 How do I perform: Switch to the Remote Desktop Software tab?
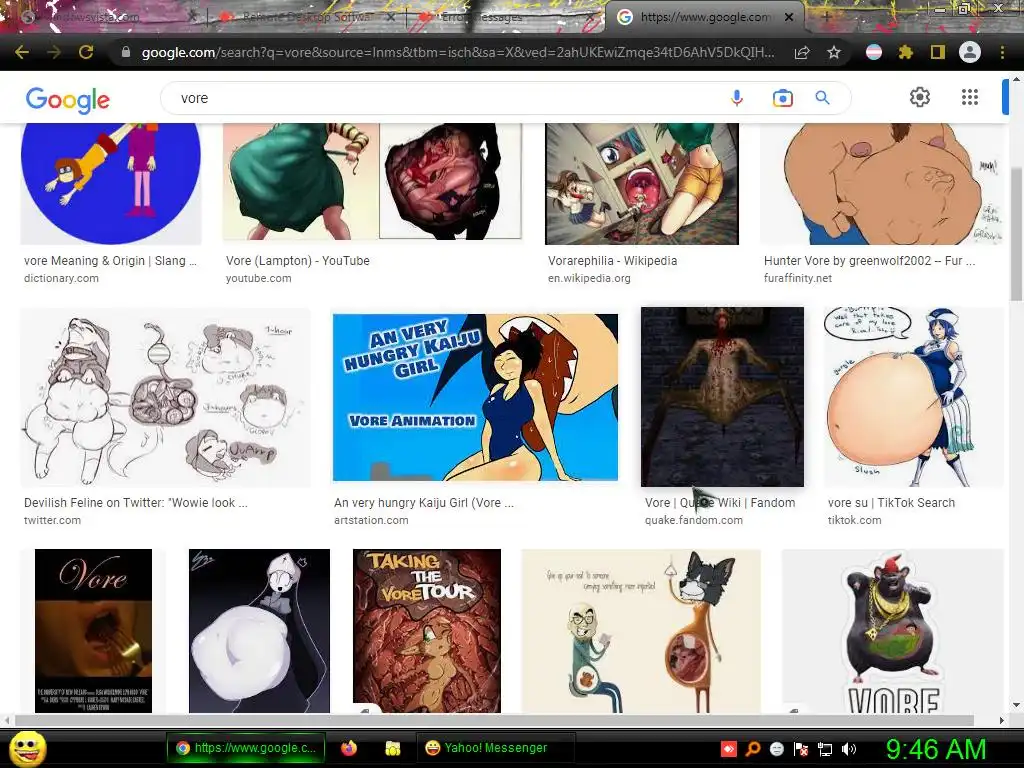[x=304, y=17]
